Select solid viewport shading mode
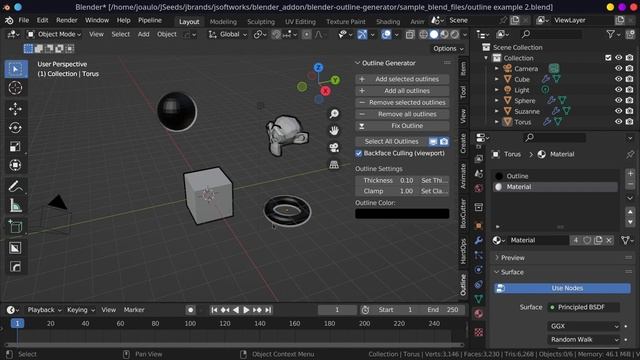The image size is (640, 360). 434,35
